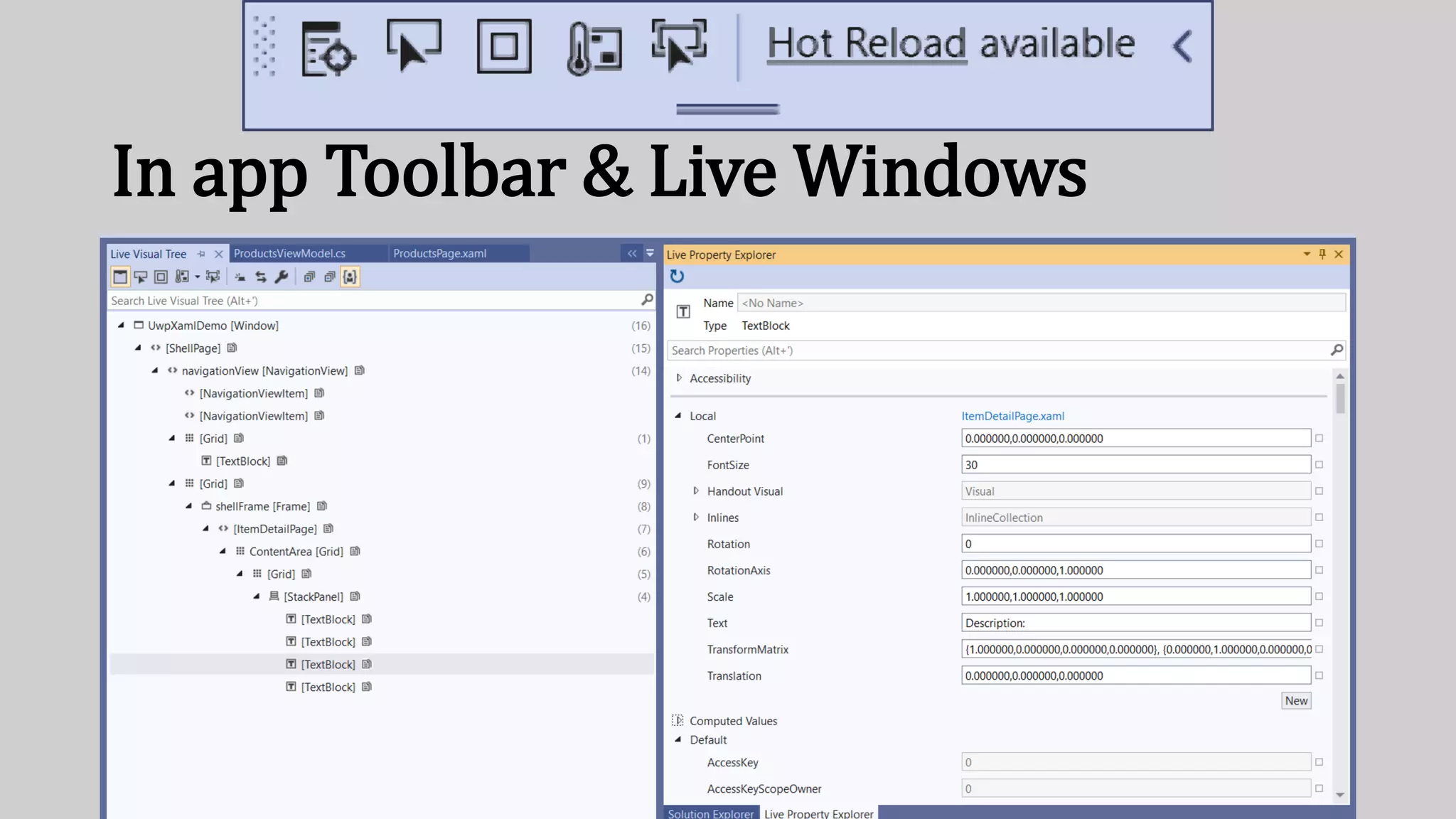1456x819 pixels.
Task: Switch to the ProductsPage.xaml tab
Action: pyautogui.click(x=439, y=253)
